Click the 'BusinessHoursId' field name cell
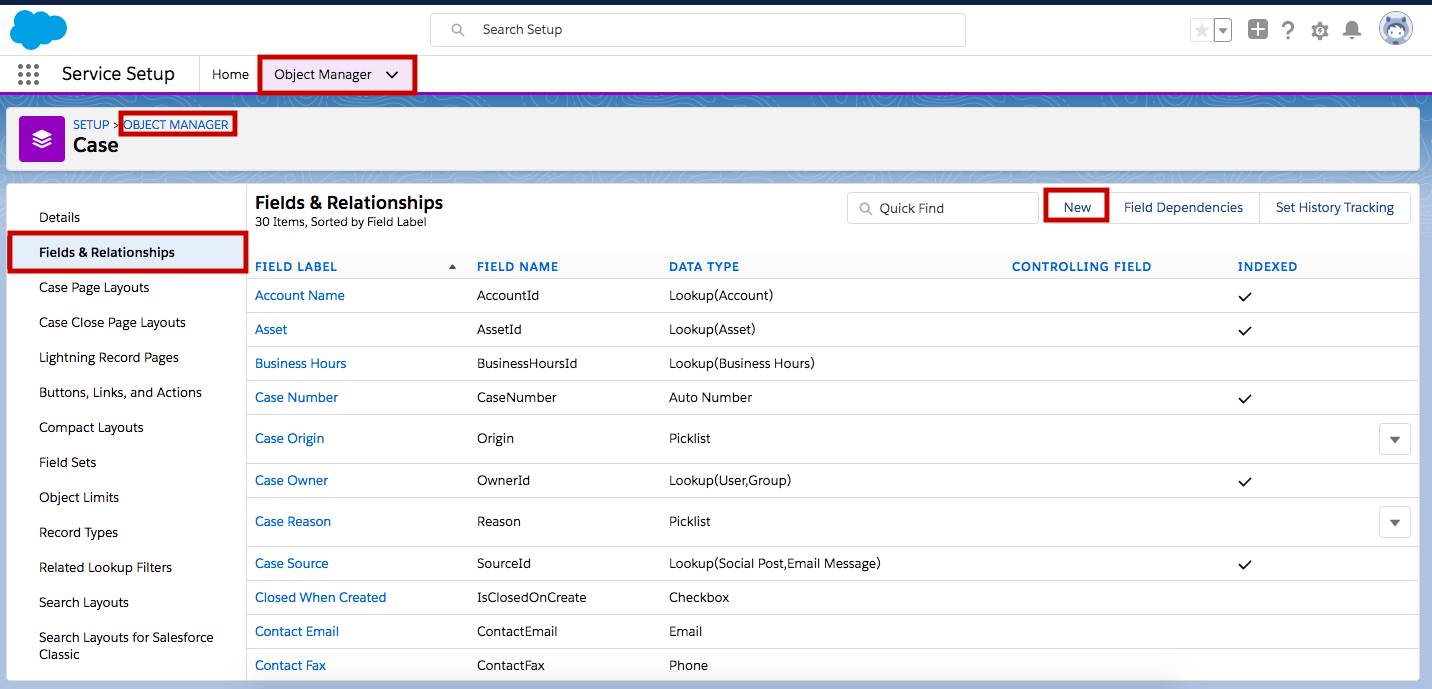This screenshot has height=689, width=1432. [527, 363]
